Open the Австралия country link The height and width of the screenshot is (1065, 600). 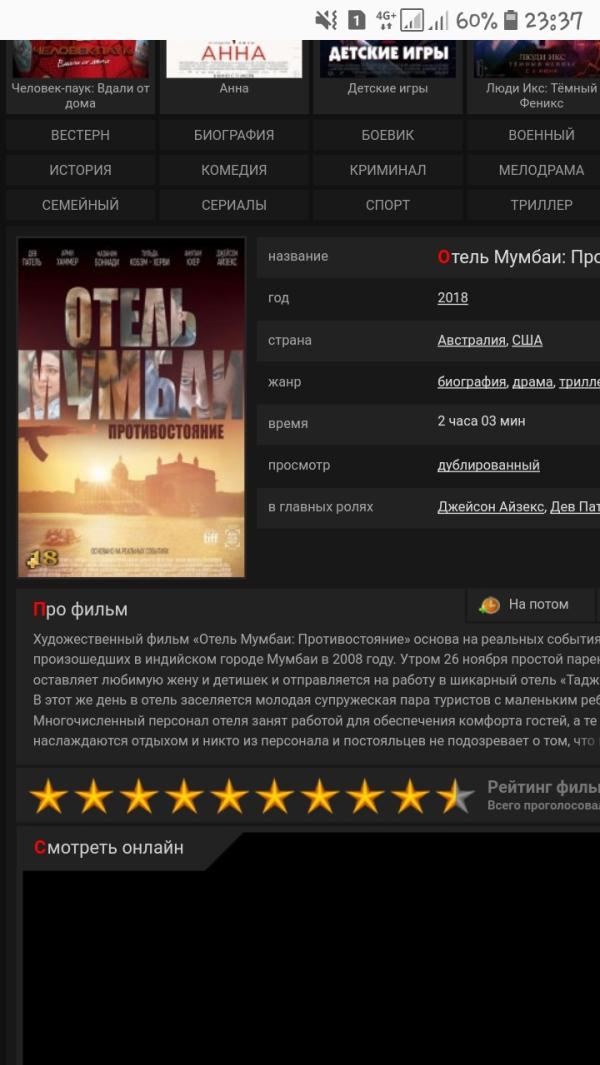pyautogui.click(x=472, y=340)
